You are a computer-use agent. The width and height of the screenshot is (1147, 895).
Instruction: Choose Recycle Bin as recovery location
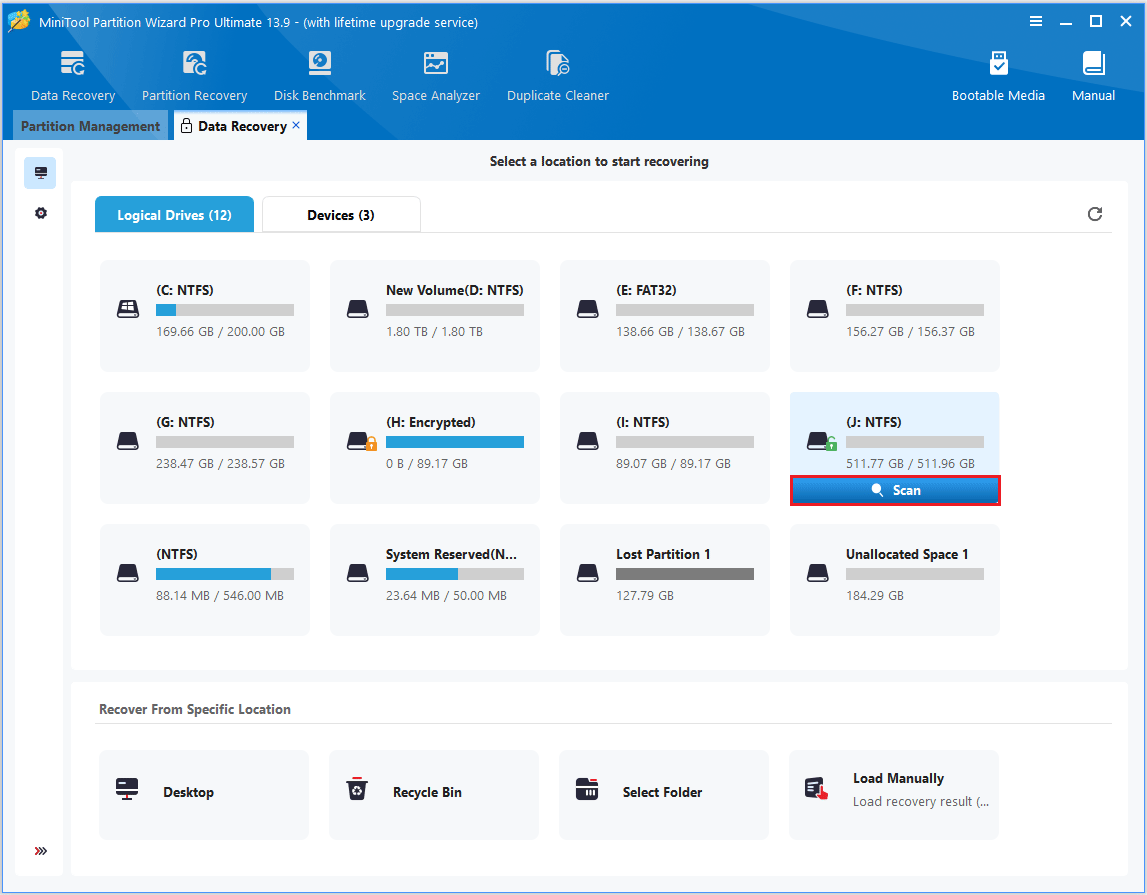coord(434,794)
